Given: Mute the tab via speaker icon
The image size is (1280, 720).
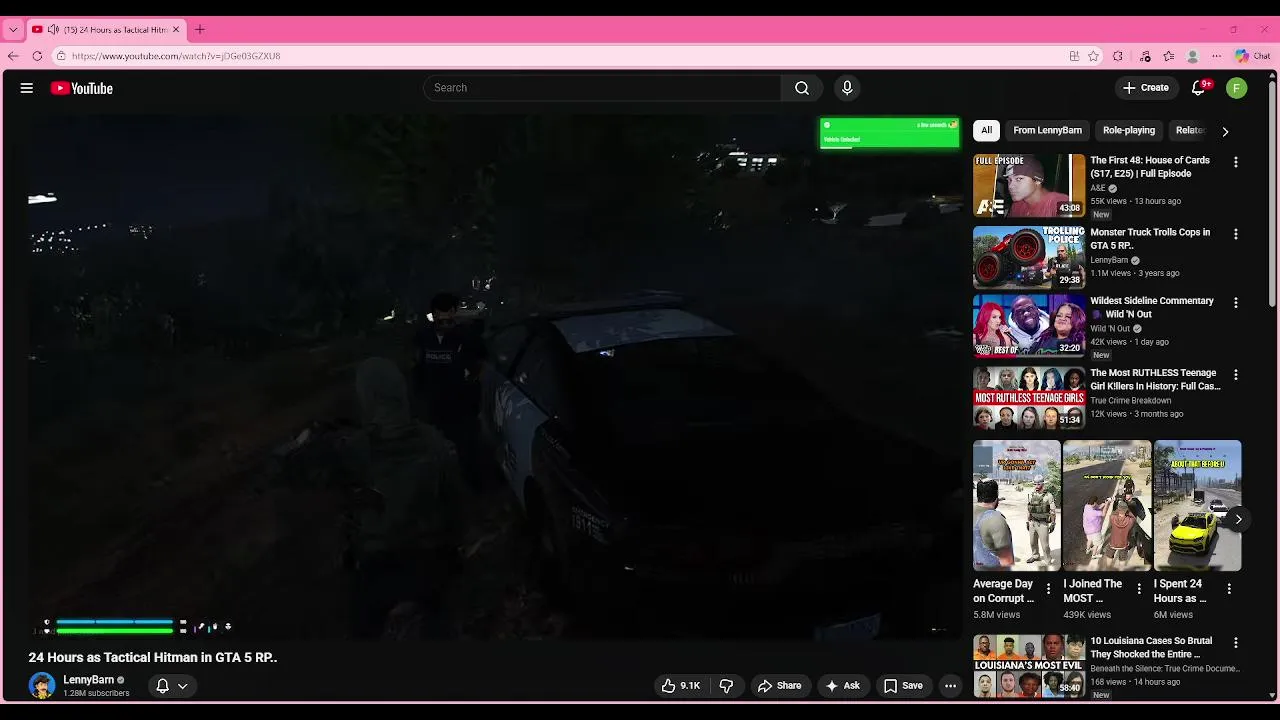Looking at the screenshot, I should 53,30.
